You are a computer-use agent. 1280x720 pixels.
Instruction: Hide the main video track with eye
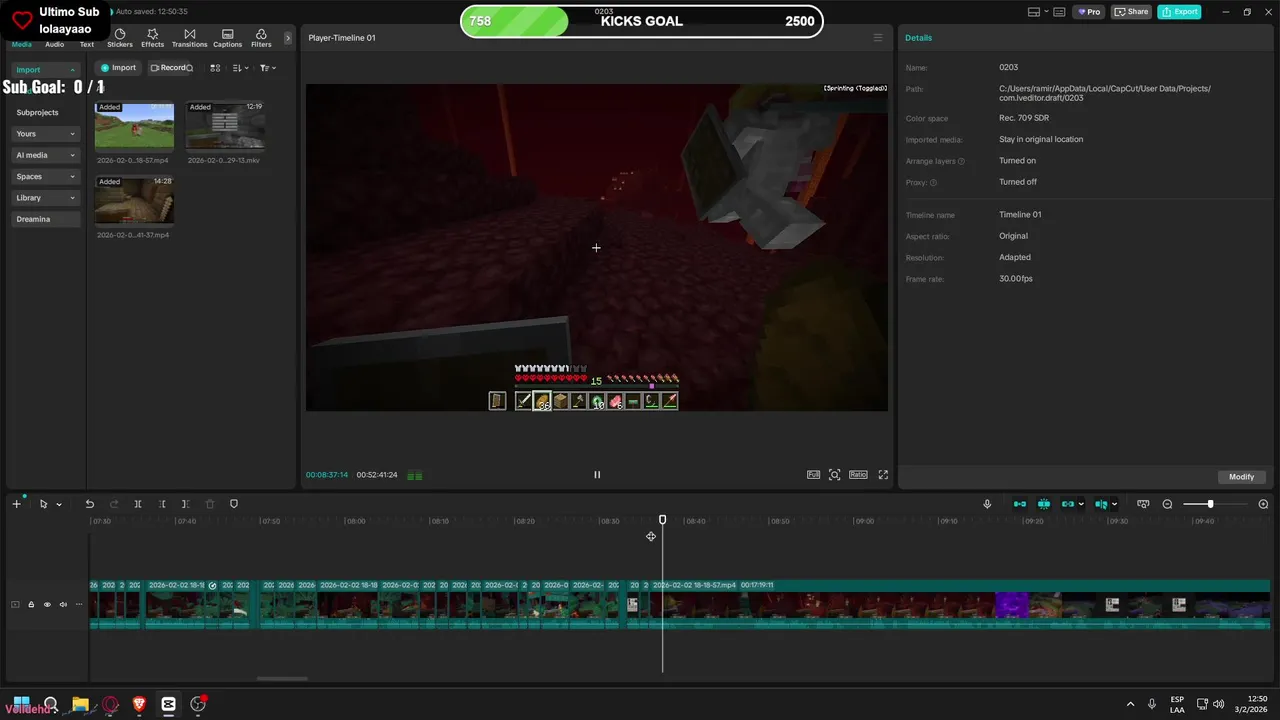tap(47, 604)
